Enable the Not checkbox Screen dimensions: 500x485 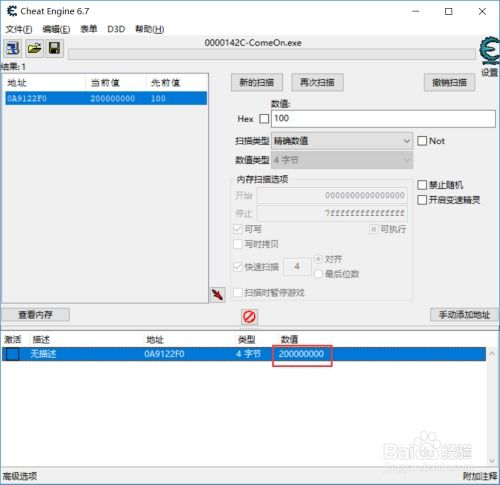click(422, 141)
